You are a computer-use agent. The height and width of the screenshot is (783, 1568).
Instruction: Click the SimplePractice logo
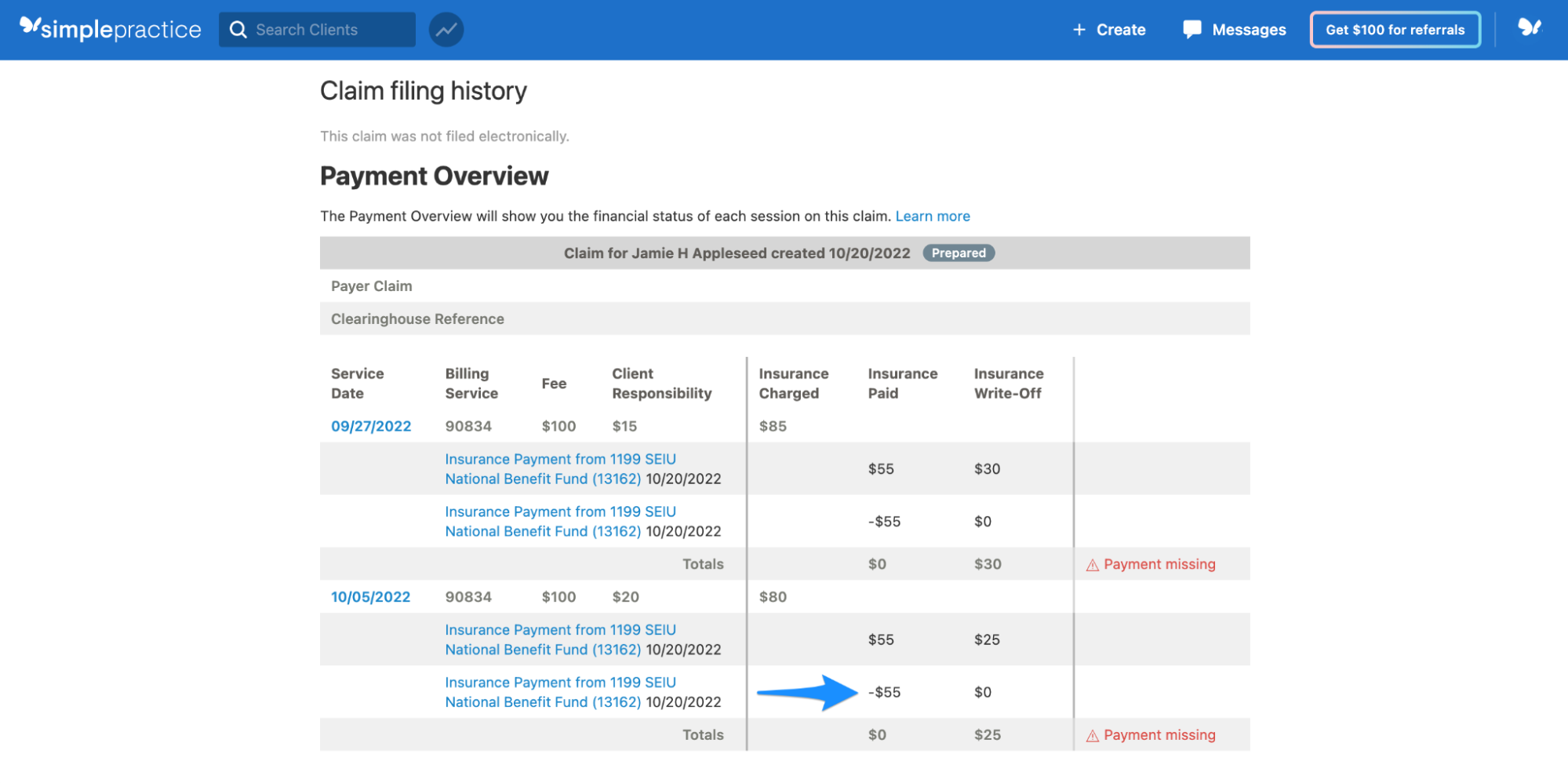(x=111, y=29)
